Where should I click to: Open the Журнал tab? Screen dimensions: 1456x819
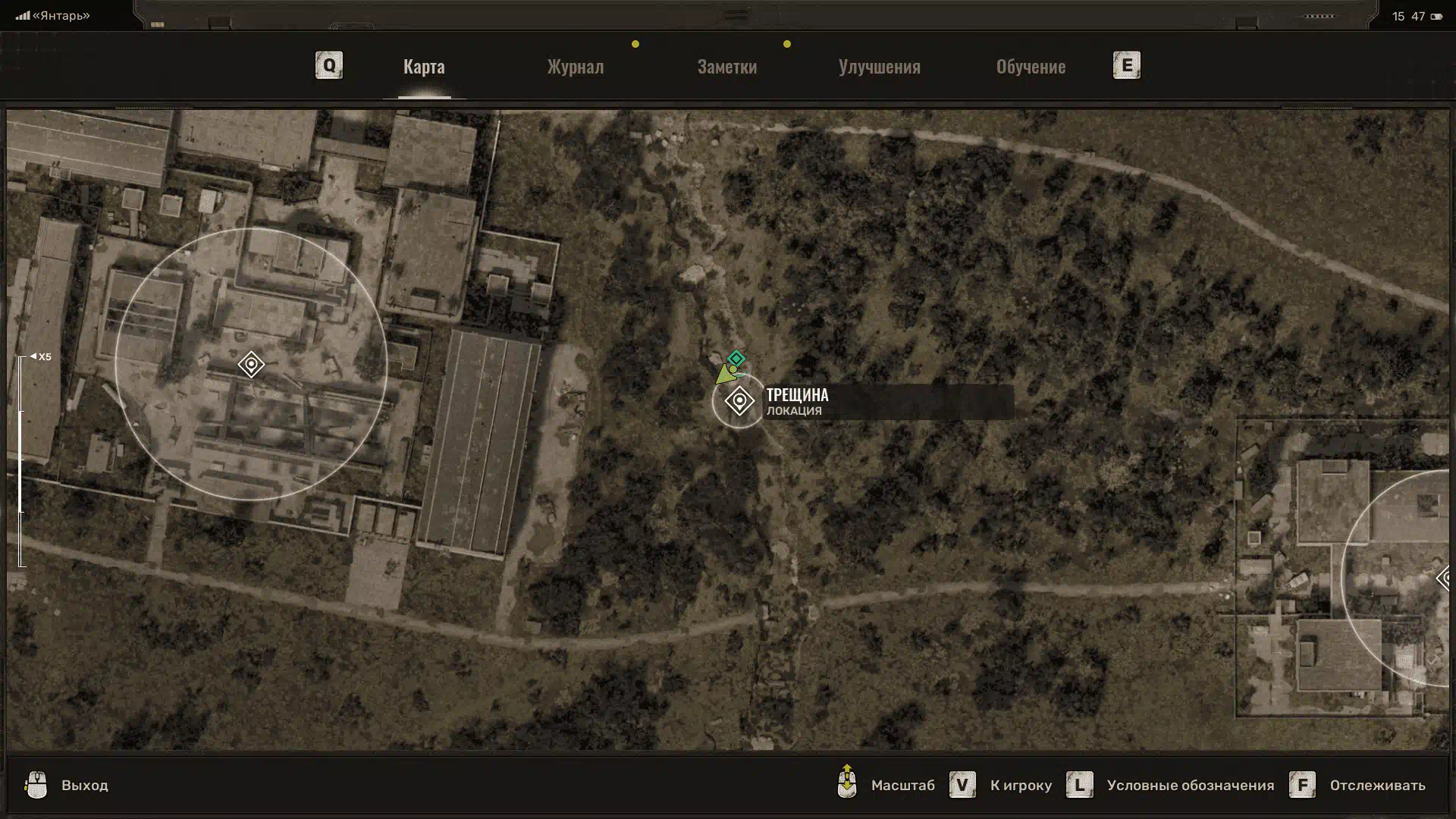576,67
